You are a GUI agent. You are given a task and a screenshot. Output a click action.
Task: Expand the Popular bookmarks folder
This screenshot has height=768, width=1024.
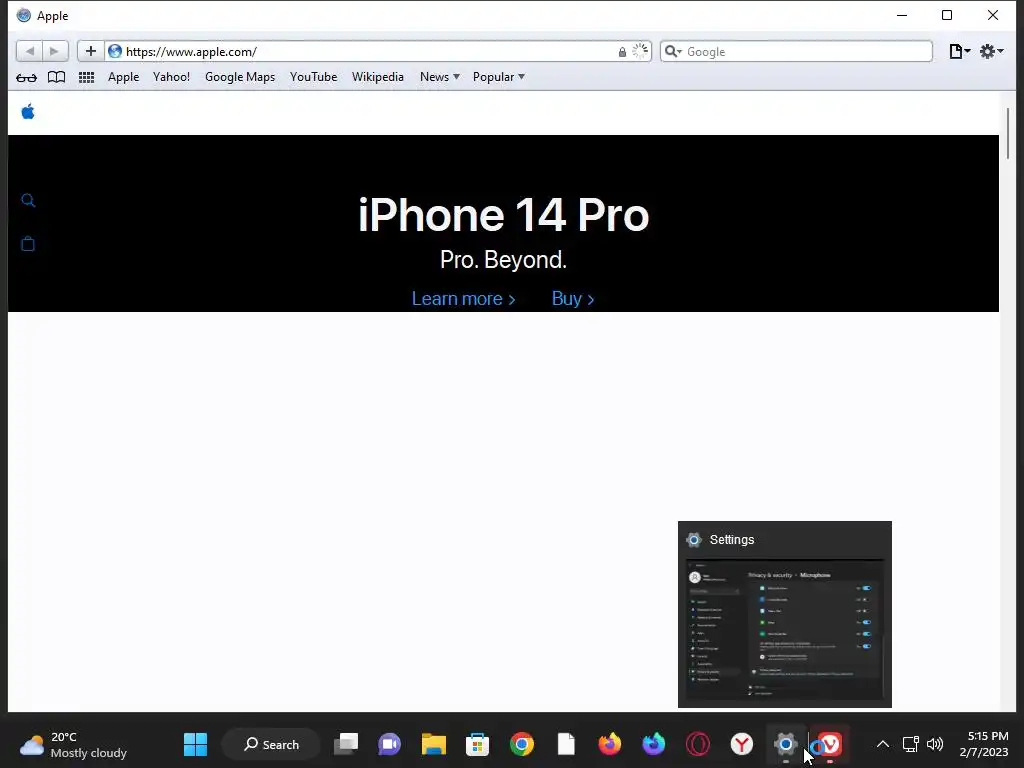pyautogui.click(x=498, y=77)
